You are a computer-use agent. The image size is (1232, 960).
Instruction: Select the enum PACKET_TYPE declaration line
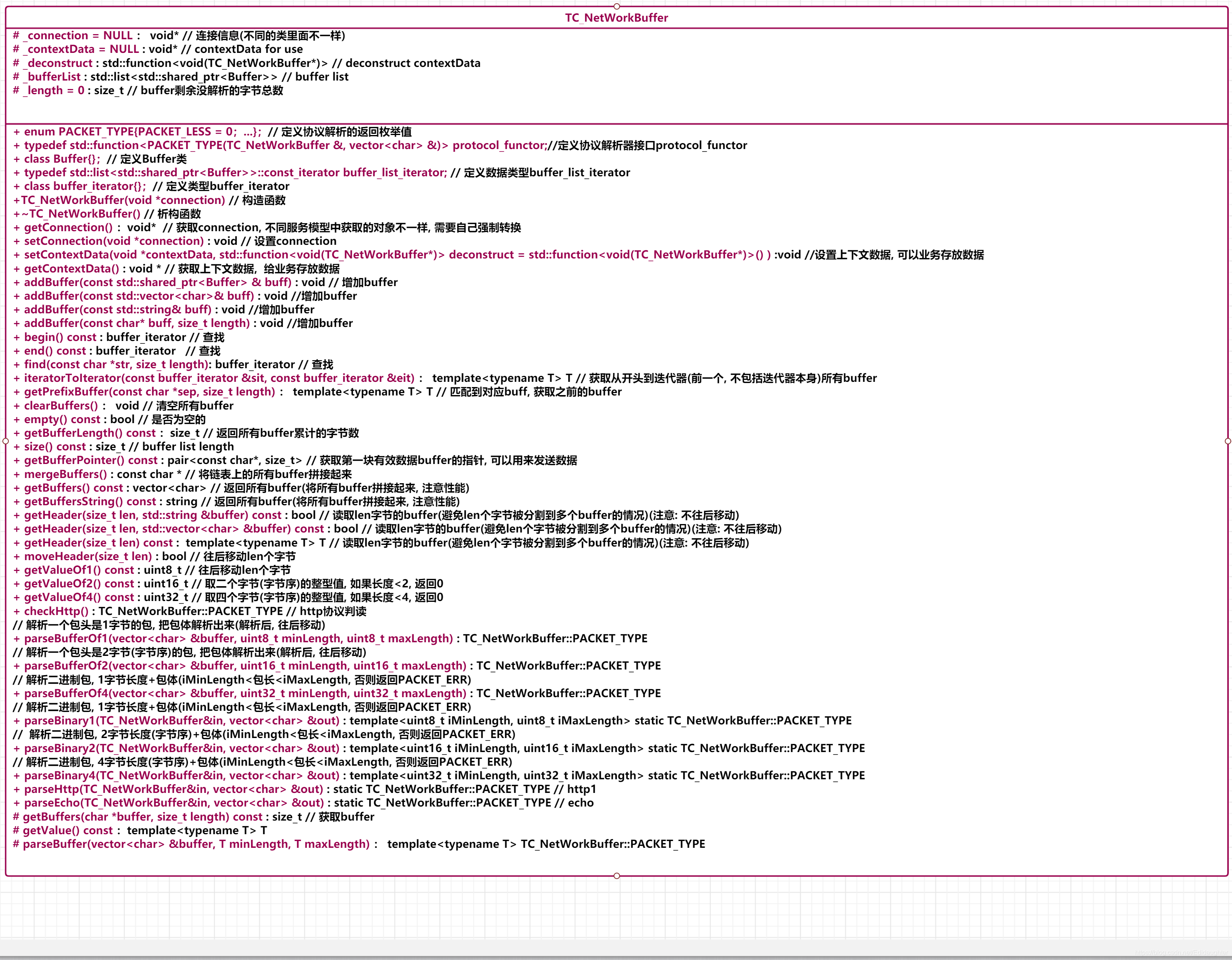pyautogui.click(x=212, y=131)
